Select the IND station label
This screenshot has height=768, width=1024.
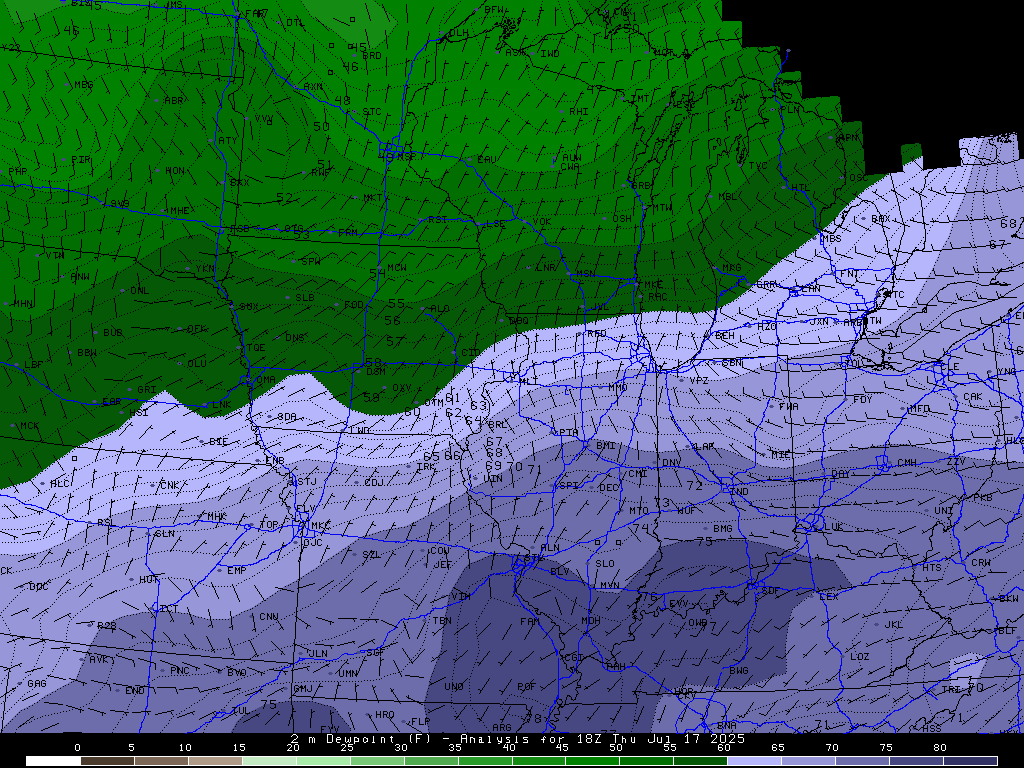click(739, 491)
